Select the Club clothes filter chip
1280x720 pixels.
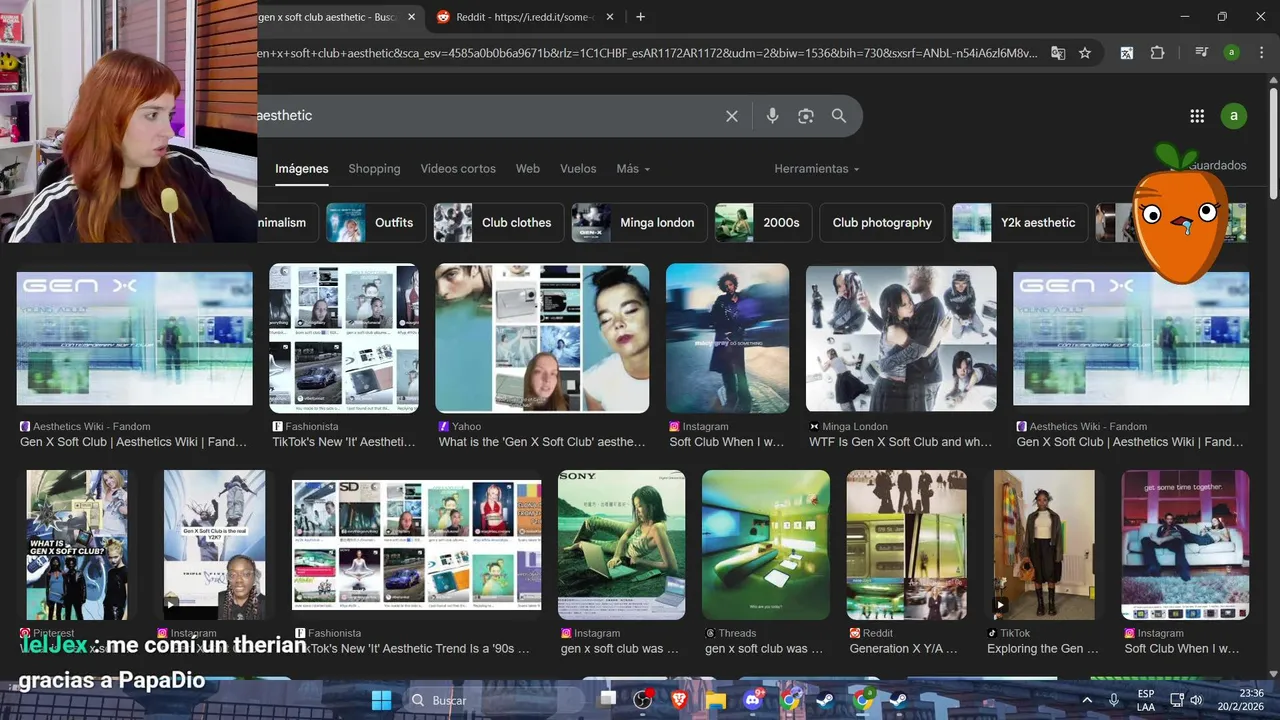(499, 223)
